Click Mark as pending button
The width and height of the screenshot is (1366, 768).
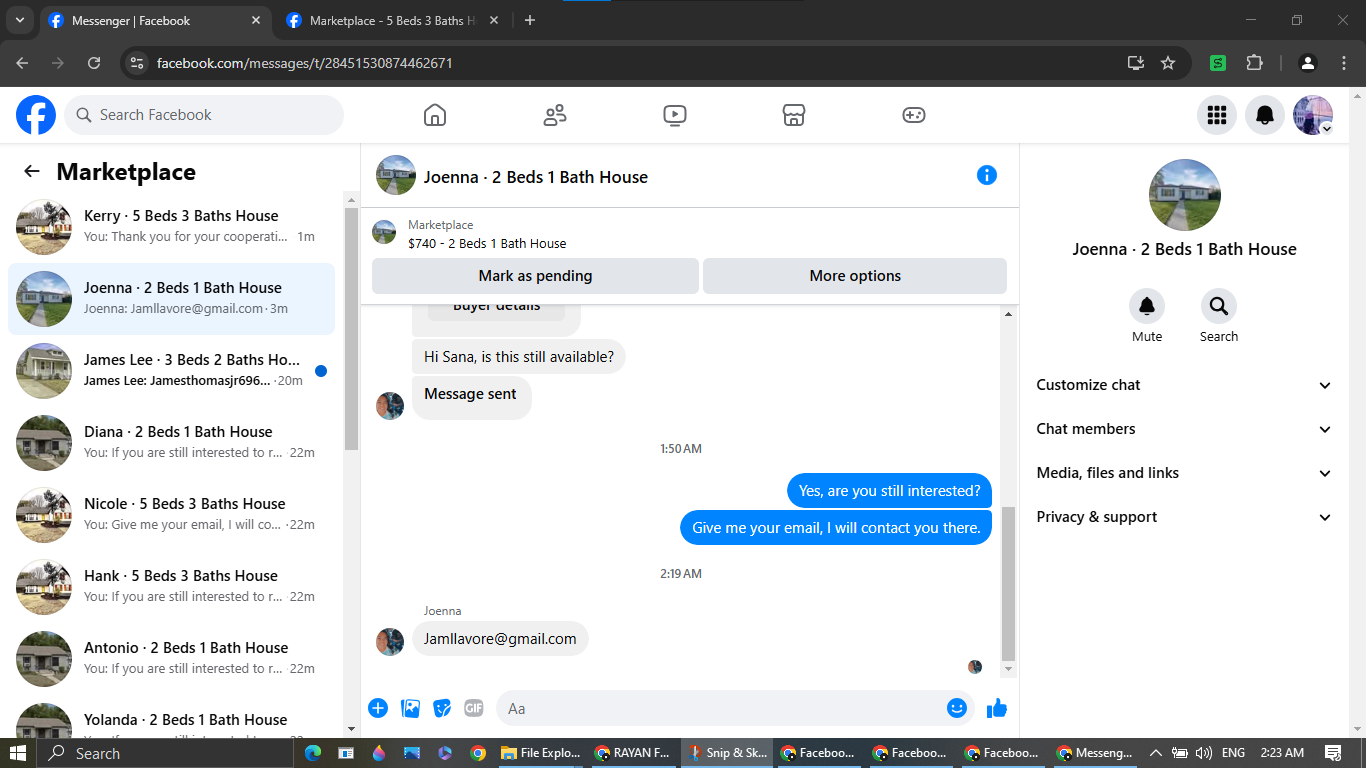[x=535, y=276]
